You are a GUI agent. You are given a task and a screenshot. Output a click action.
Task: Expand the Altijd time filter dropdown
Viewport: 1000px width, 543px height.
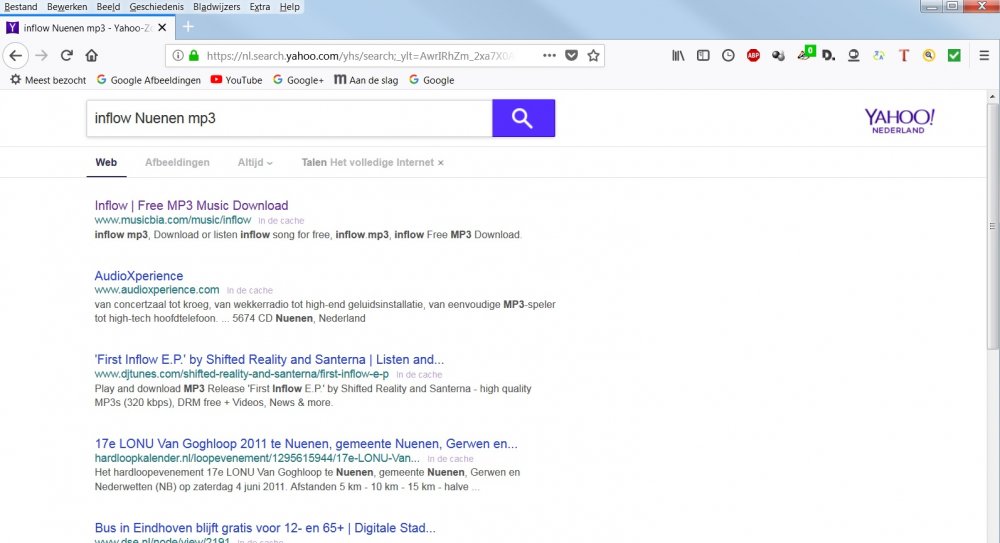point(255,162)
